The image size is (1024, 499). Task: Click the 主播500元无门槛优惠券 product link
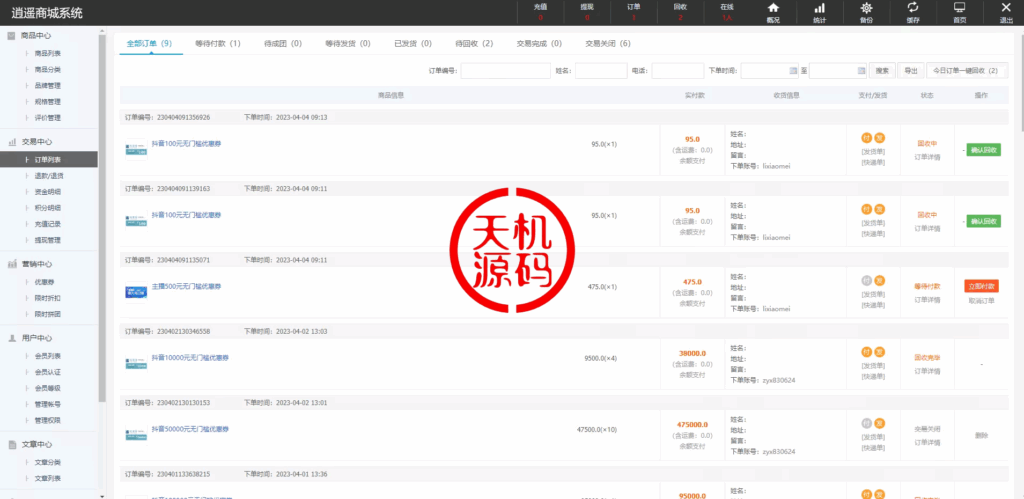click(187, 286)
